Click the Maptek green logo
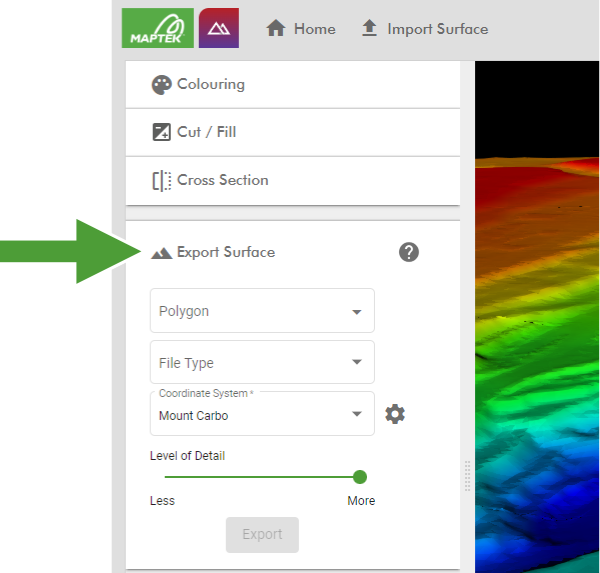 point(158,28)
